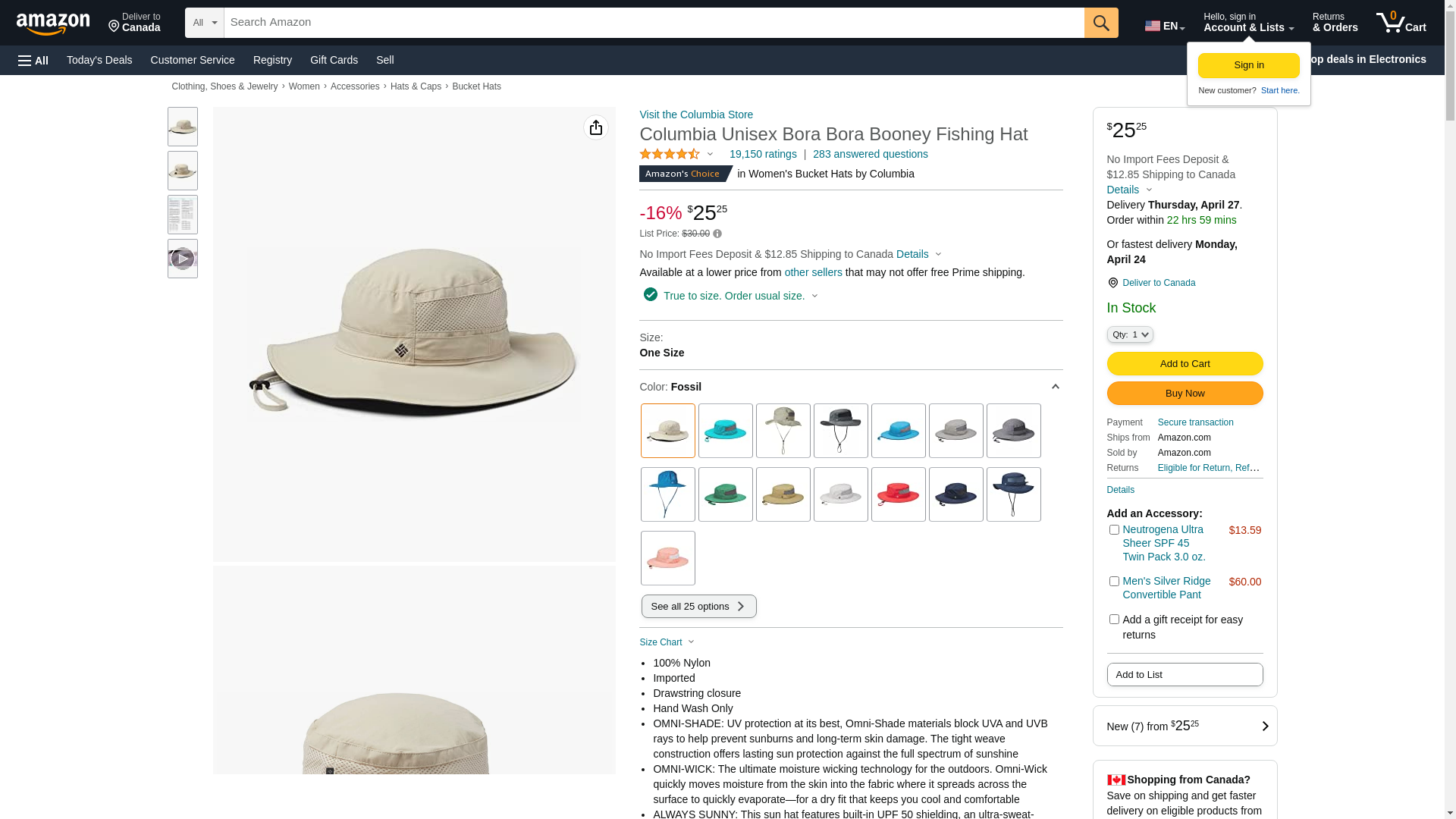The height and width of the screenshot is (819, 1456).
Task: Click the share icon on product image
Action: click(x=595, y=127)
